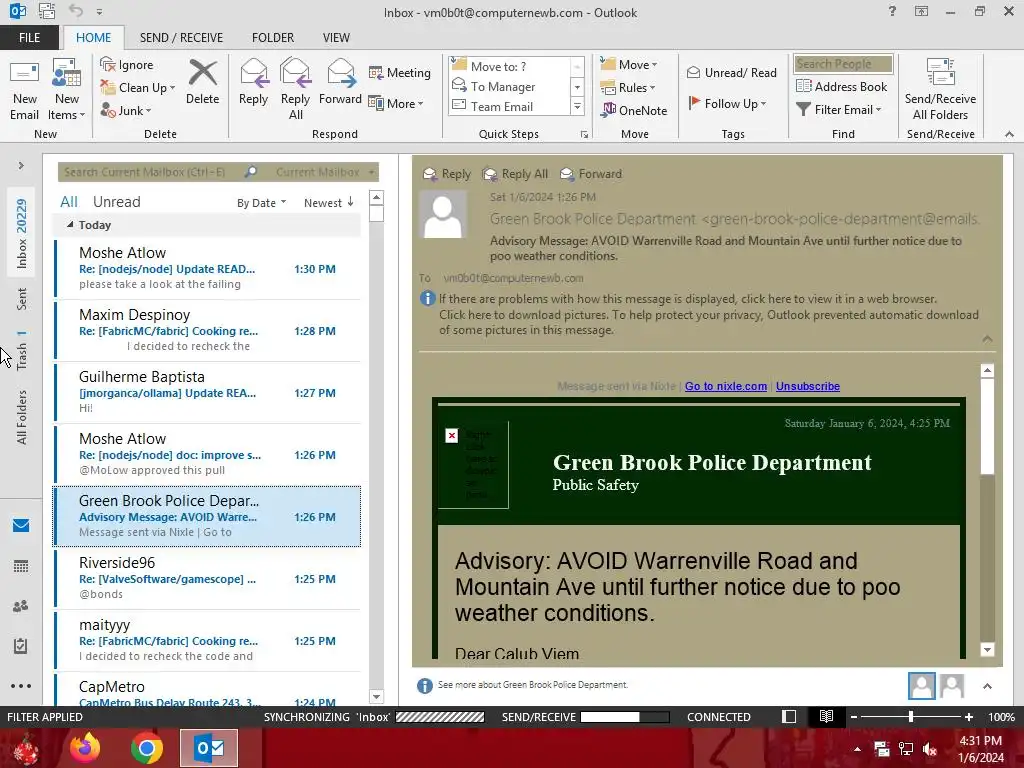
Task: Toggle Newest sort order
Action: tap(328, 202)
